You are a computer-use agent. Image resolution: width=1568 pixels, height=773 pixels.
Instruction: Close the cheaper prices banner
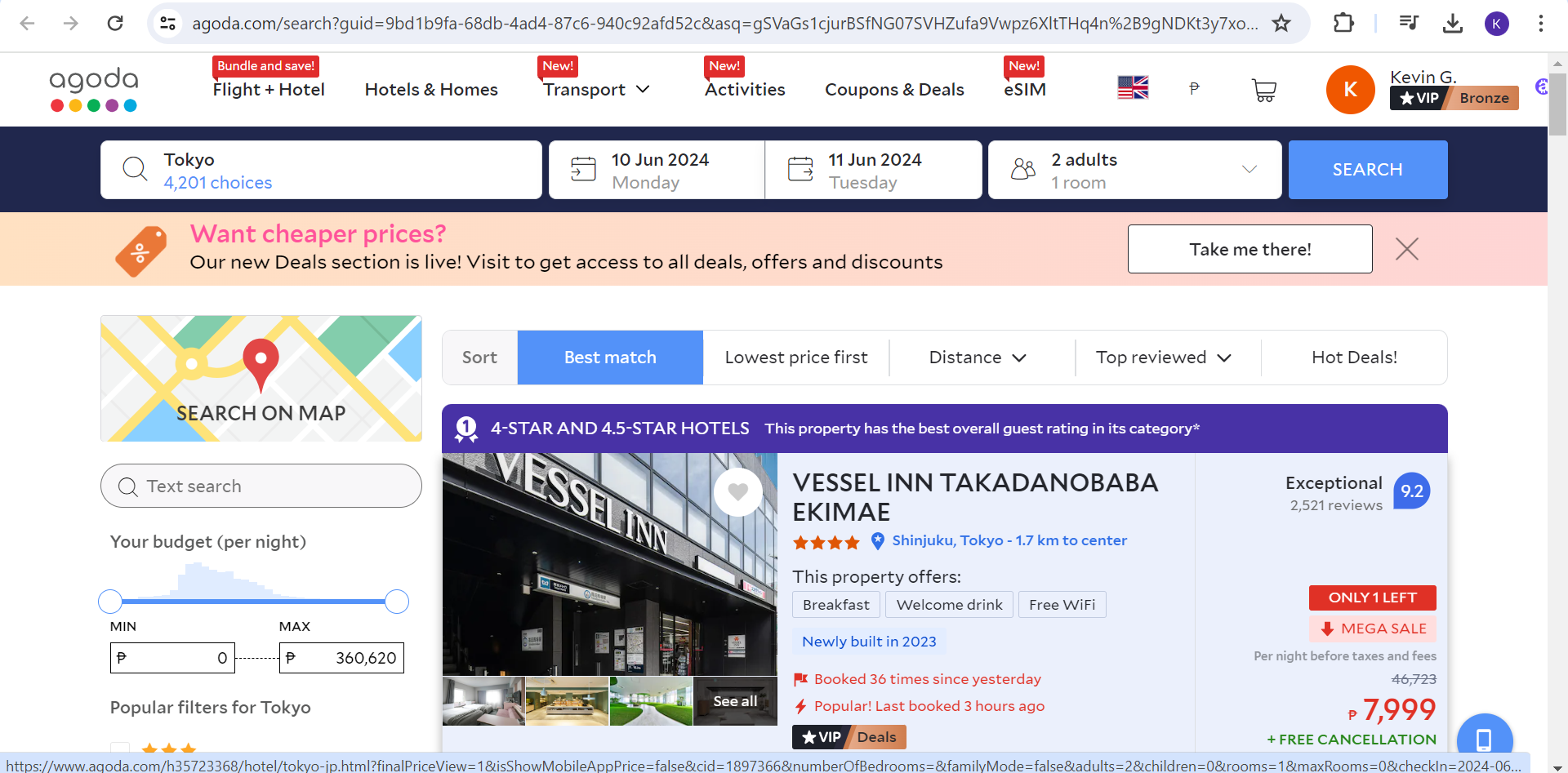pos(1407,249)
